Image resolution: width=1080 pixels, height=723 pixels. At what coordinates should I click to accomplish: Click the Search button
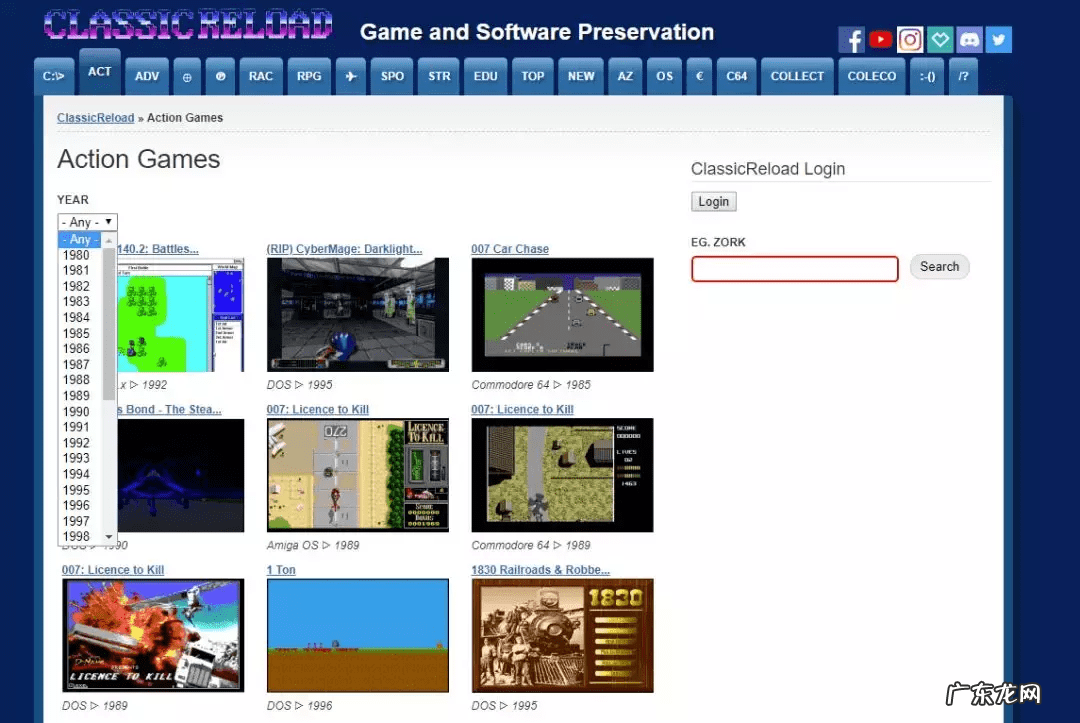pos(939,266)
